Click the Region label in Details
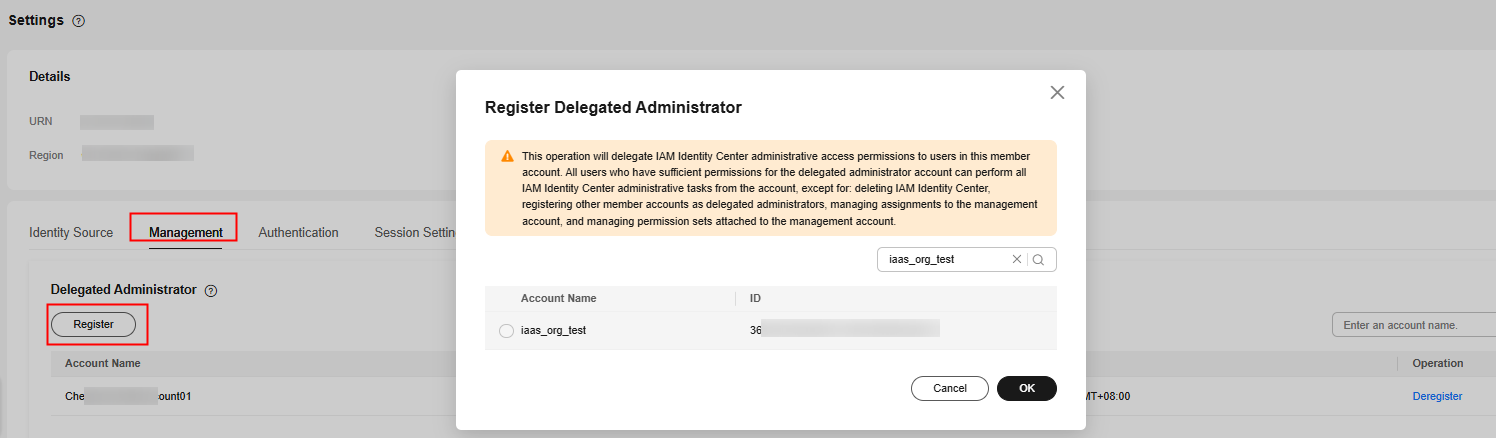 pos(46,155)
